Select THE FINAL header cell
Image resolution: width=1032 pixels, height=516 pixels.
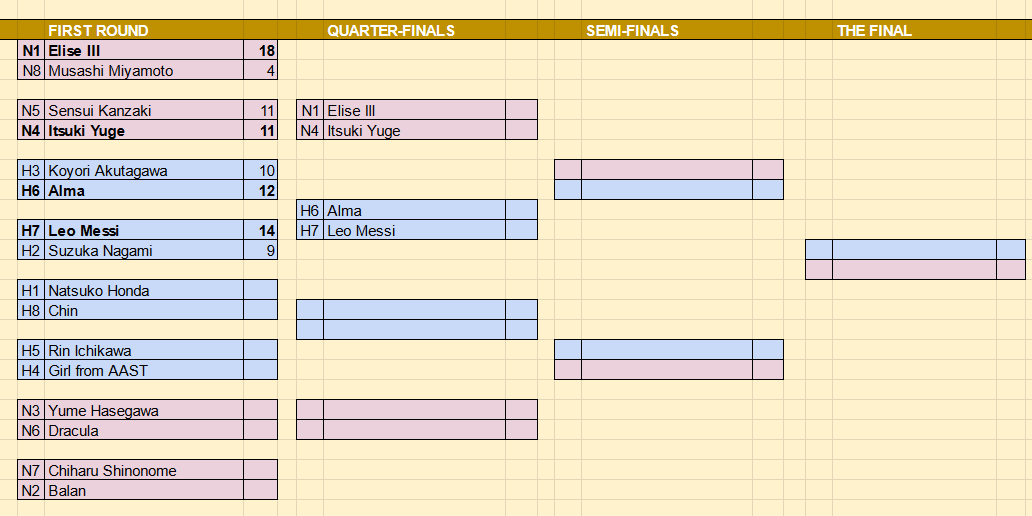pyautogui.click(x=914, y=30)
